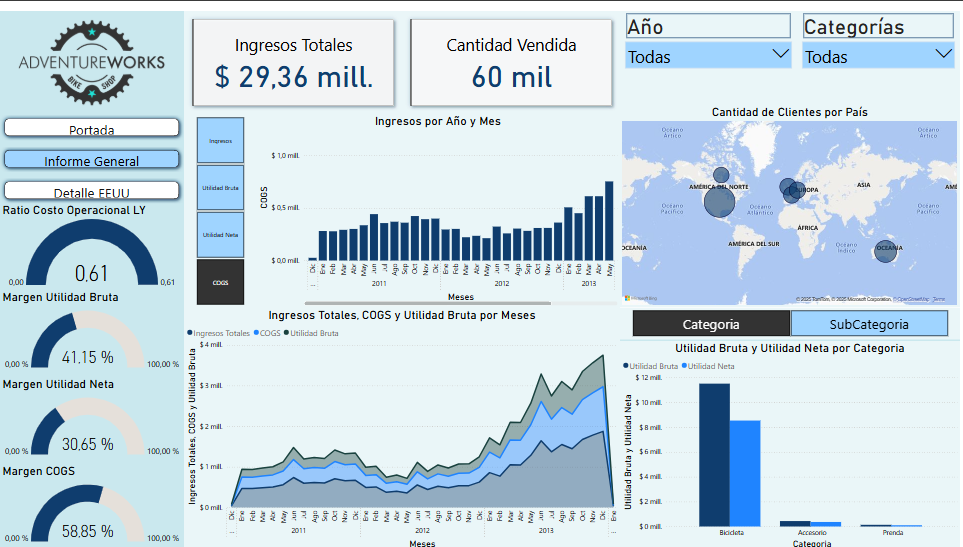Click the Microsoft Bing logo on map
963x547 pixels.
pyautogui.click(x=640, y=298)
